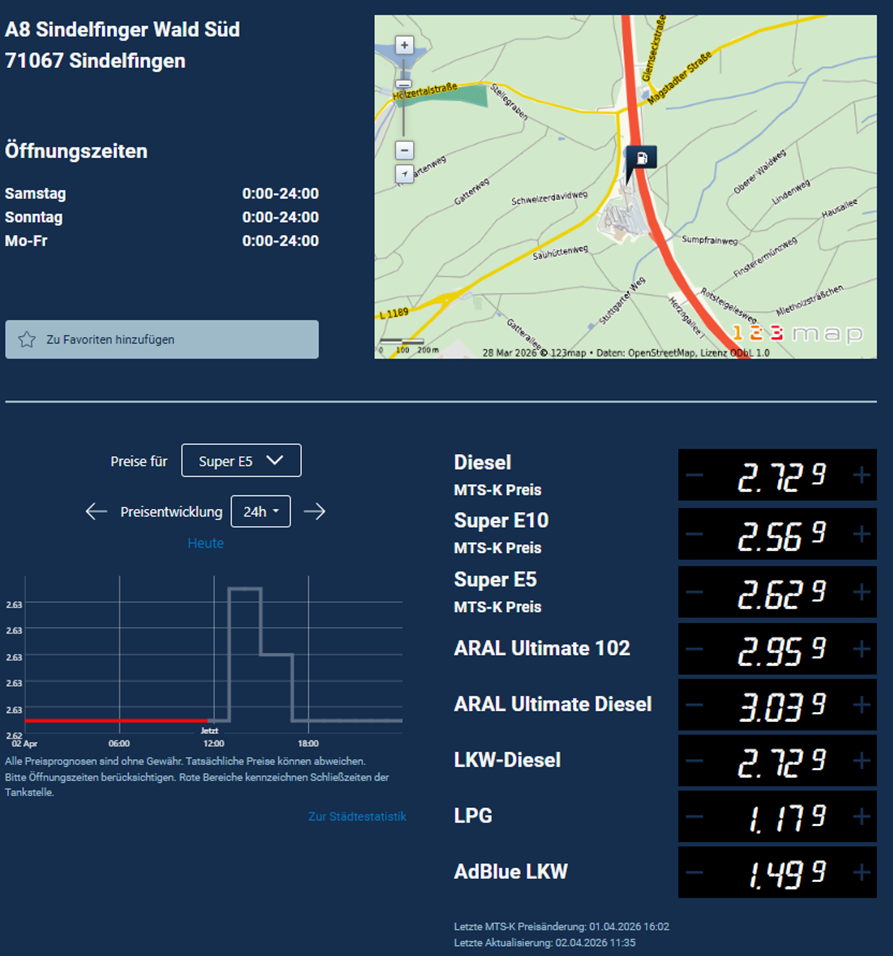Click the star icon for favorites
The width and height of the screenshot is (893, 956).
pos(27,340)
